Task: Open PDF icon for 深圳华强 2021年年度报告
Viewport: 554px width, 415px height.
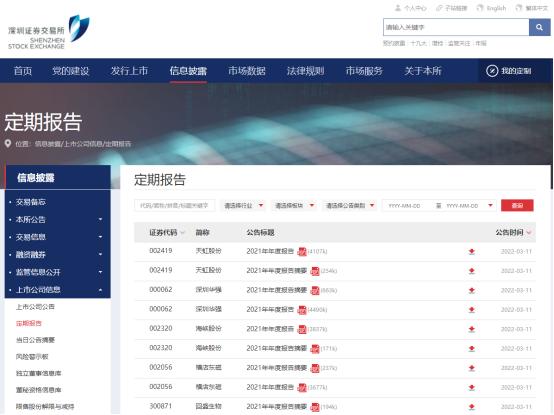Action: tap(302, 310)
